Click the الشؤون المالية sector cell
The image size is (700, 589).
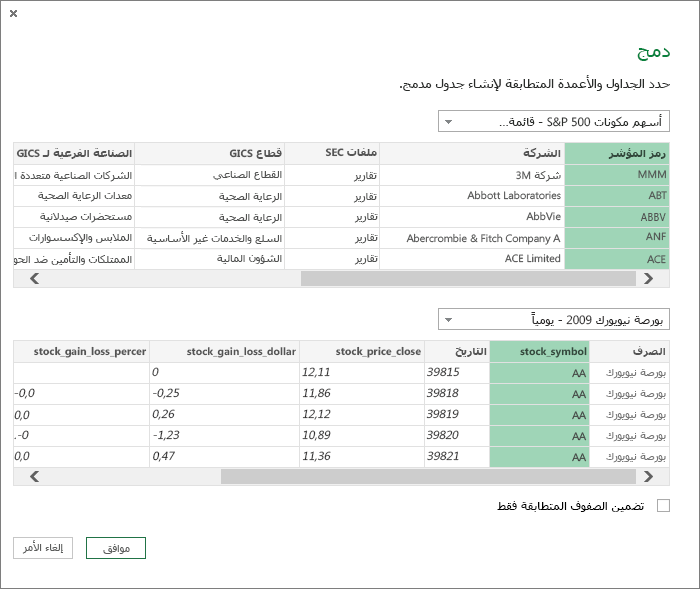tap(210, 259)
